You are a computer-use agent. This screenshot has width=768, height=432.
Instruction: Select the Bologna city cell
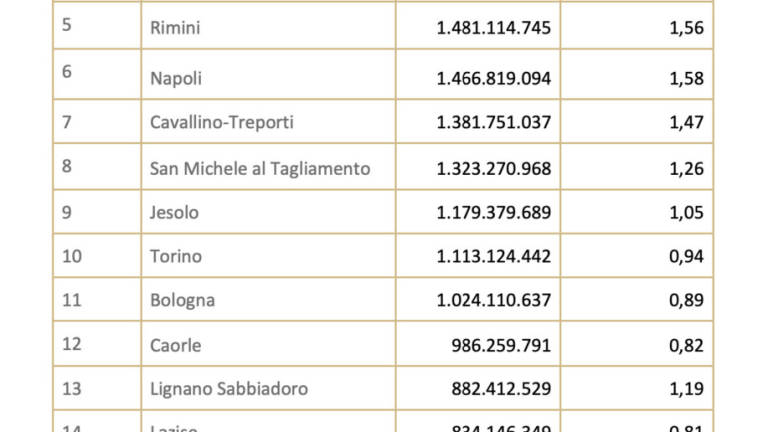[x=268, y=299]
